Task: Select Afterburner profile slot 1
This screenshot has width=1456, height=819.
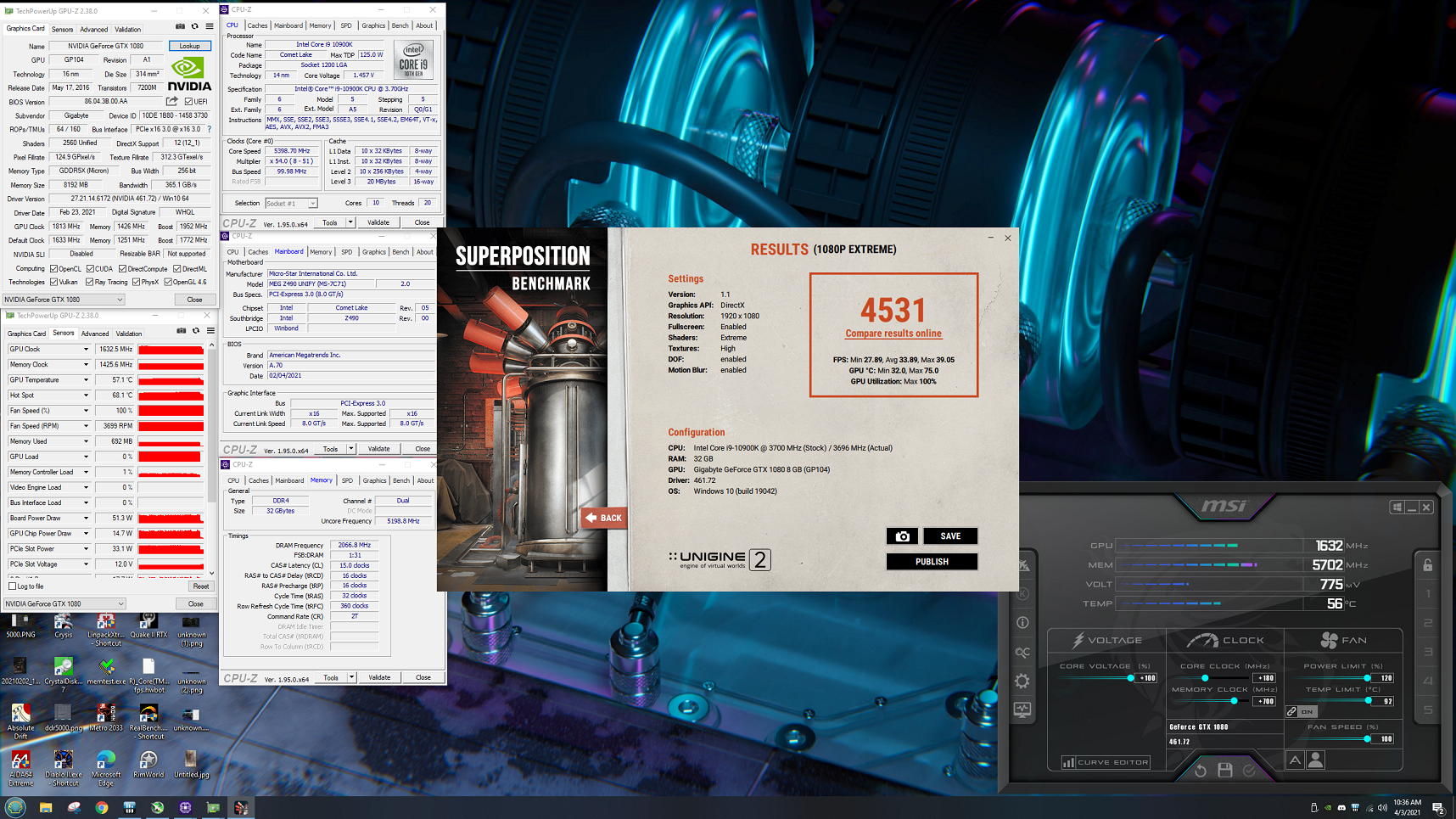Action: pos(1428,594)
